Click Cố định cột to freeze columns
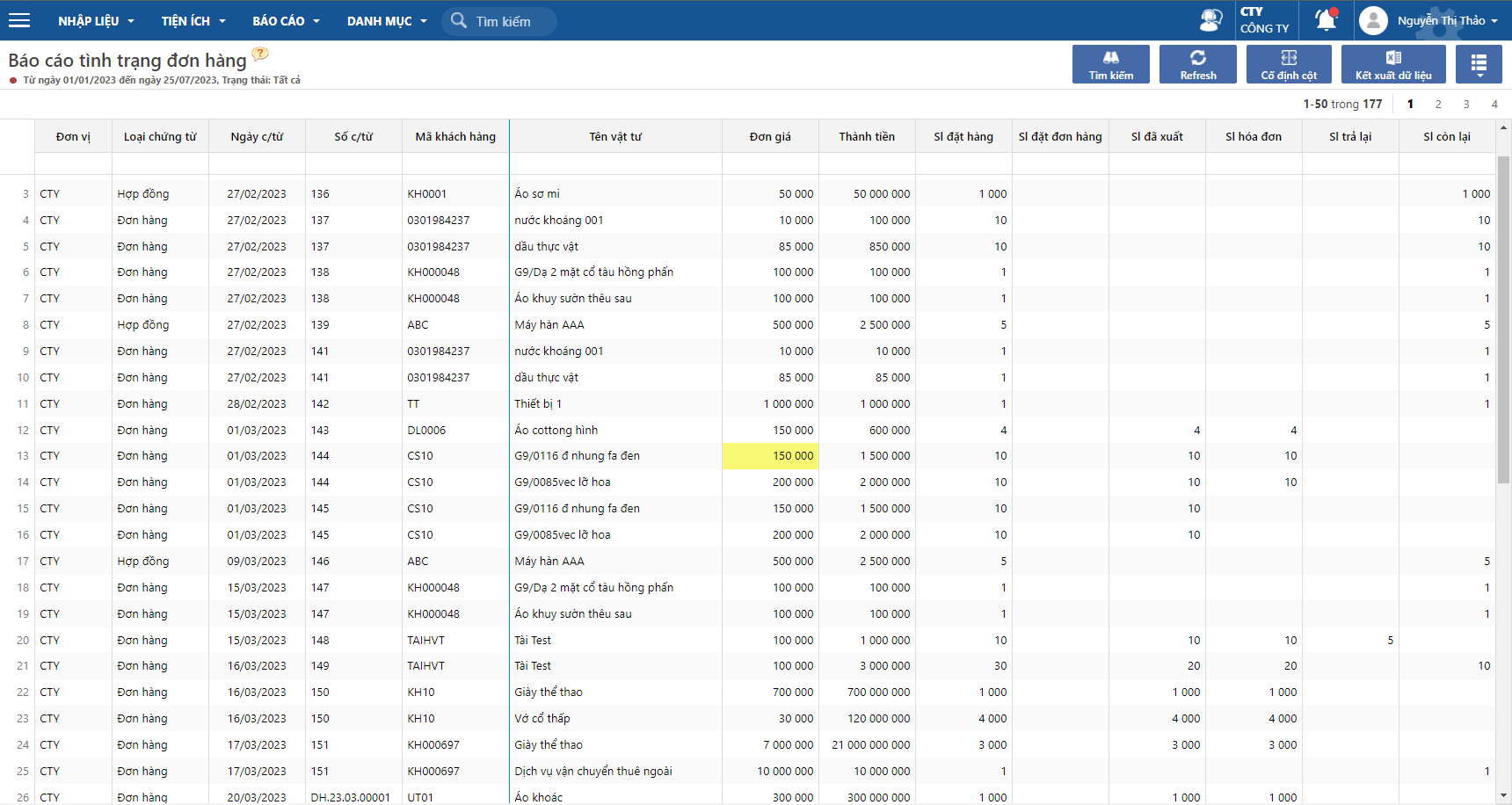1512x805 pixels. (1288, 64)
